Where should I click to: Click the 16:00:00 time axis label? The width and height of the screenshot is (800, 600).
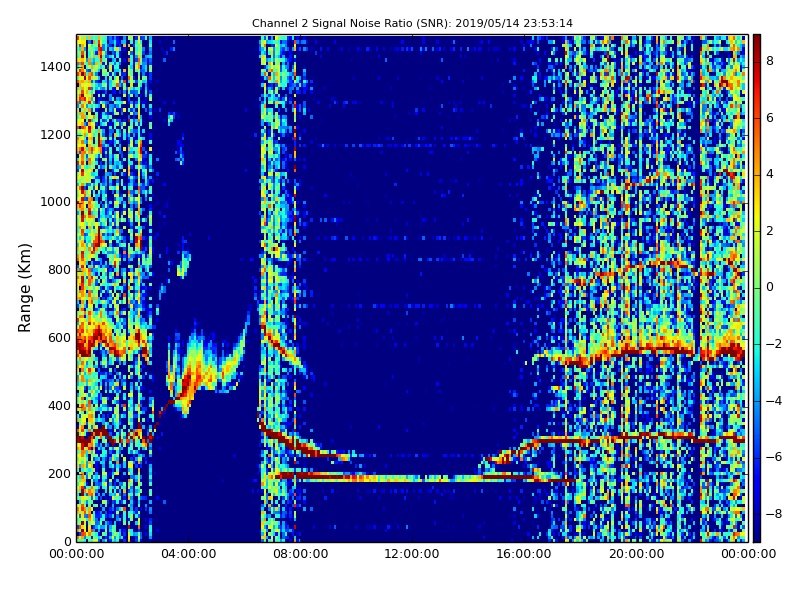[x=524, y=554]
